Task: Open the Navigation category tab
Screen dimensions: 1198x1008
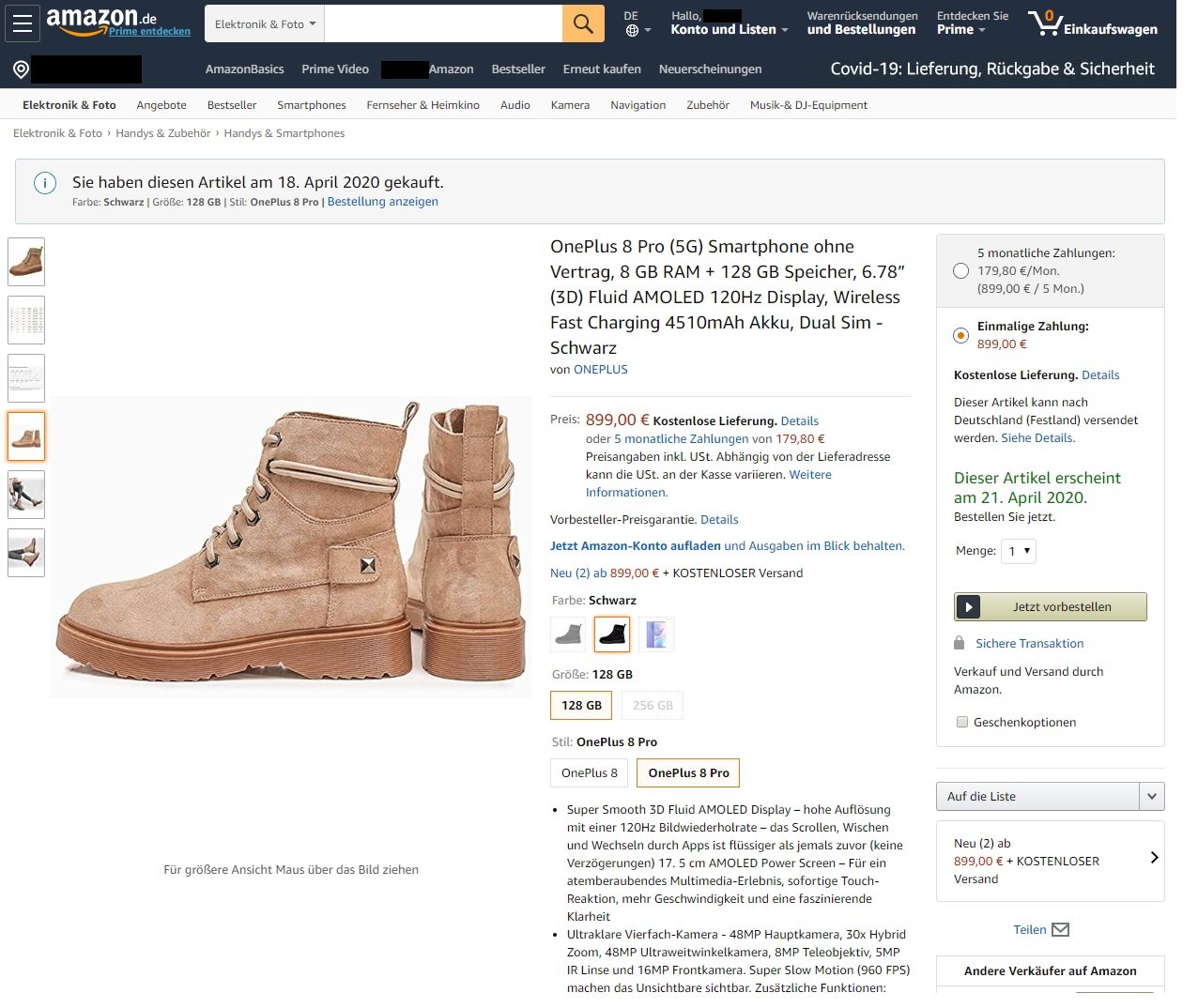Action: [x=637, y=105]
